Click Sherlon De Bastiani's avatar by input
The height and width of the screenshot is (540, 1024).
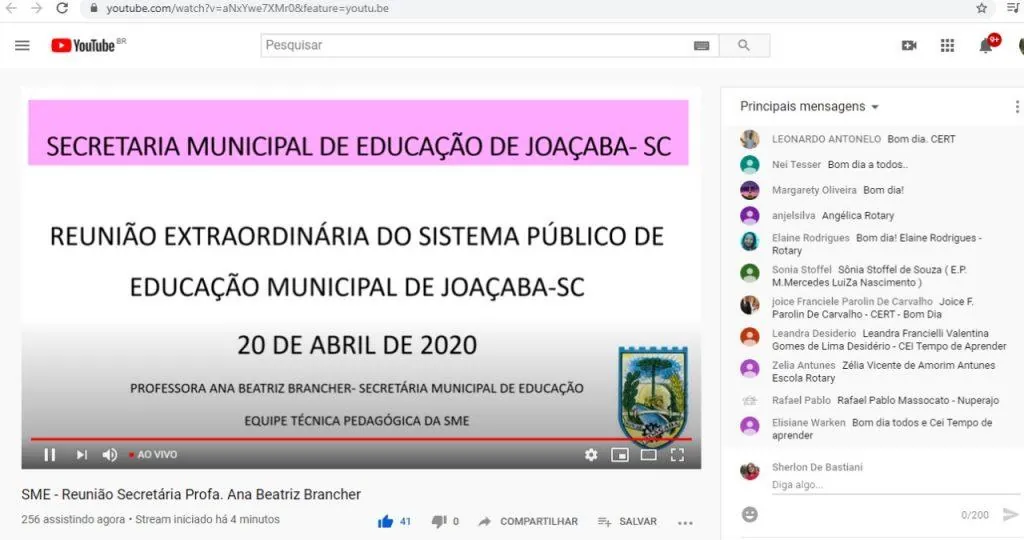[x=750, y=471]
